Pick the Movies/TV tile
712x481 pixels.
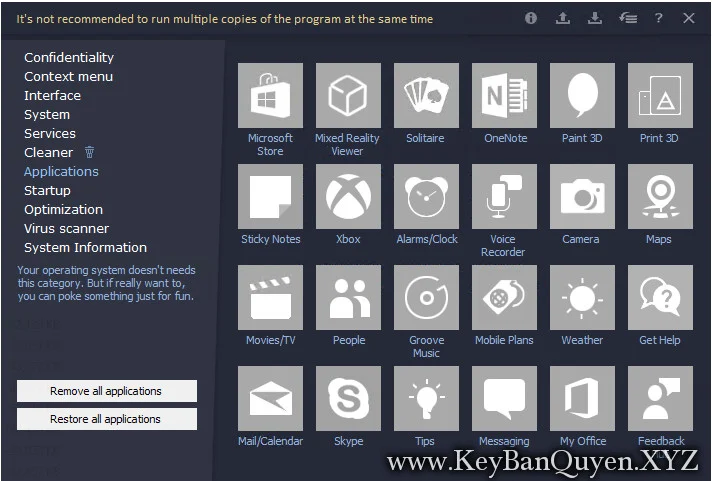(270, 298)
